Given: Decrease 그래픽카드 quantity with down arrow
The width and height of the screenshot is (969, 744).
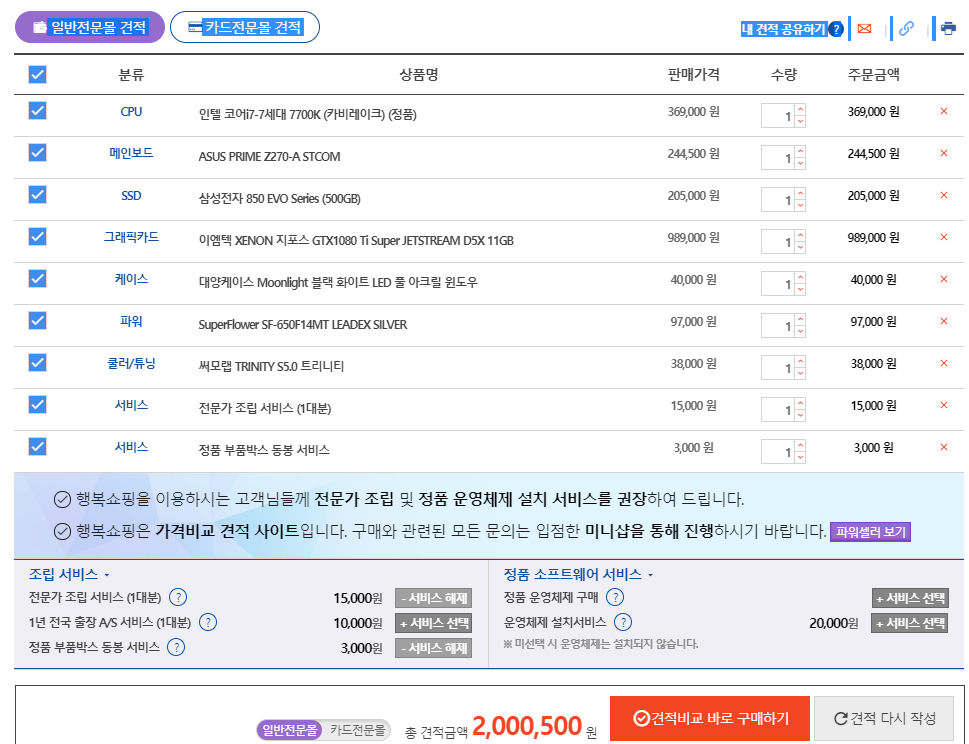Looking at the screenshot, I should [x=800, y=248].
